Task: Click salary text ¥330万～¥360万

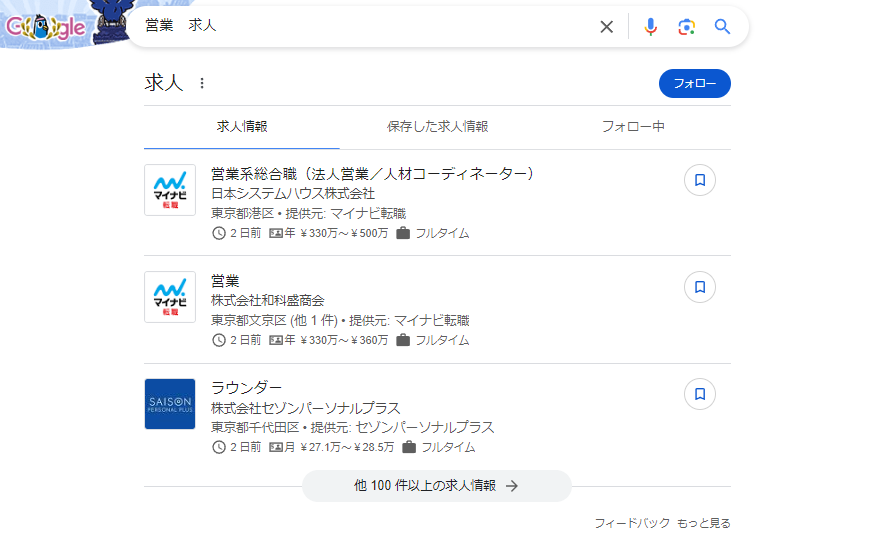Action: point(344,340)
